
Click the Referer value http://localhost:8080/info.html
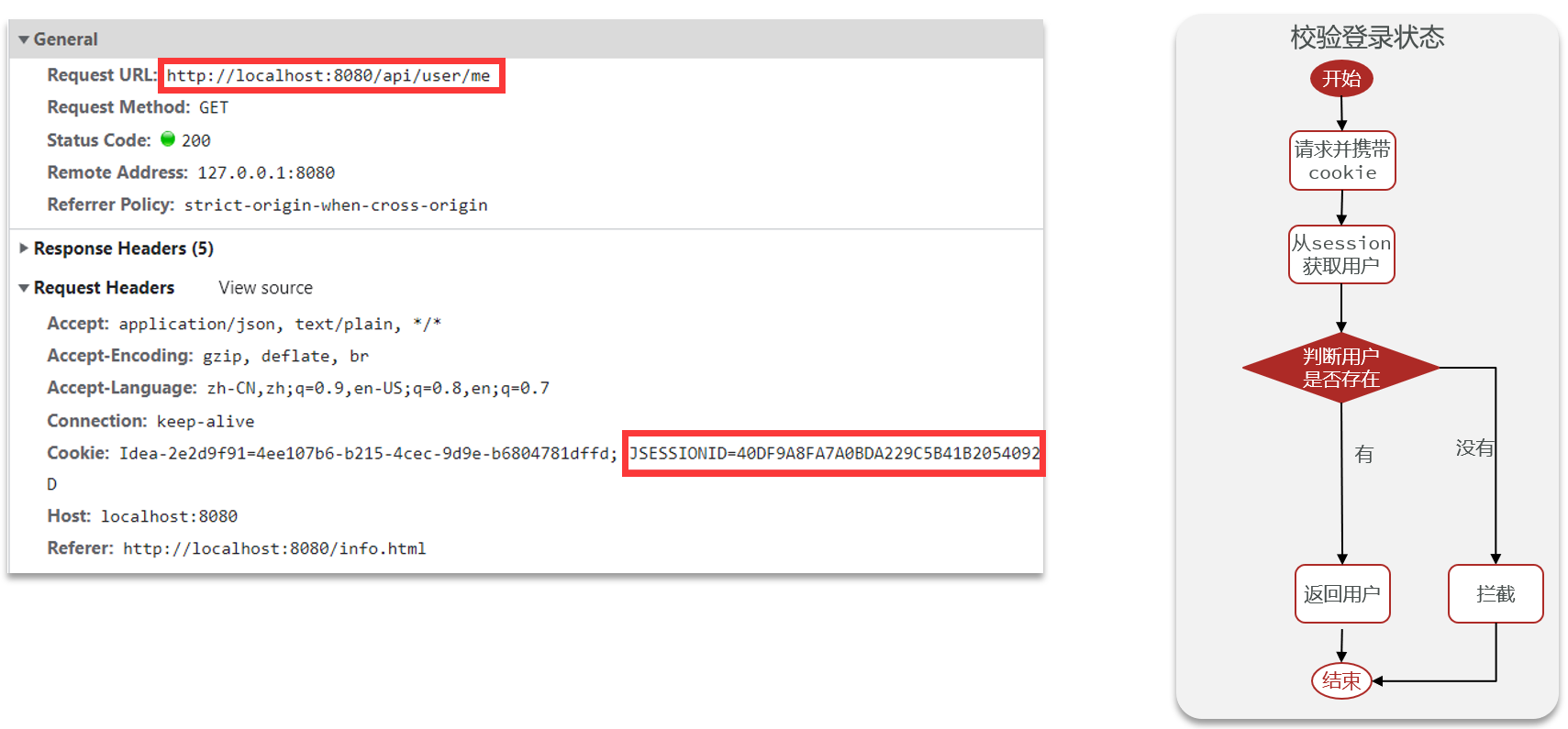[x=274, y=548]
